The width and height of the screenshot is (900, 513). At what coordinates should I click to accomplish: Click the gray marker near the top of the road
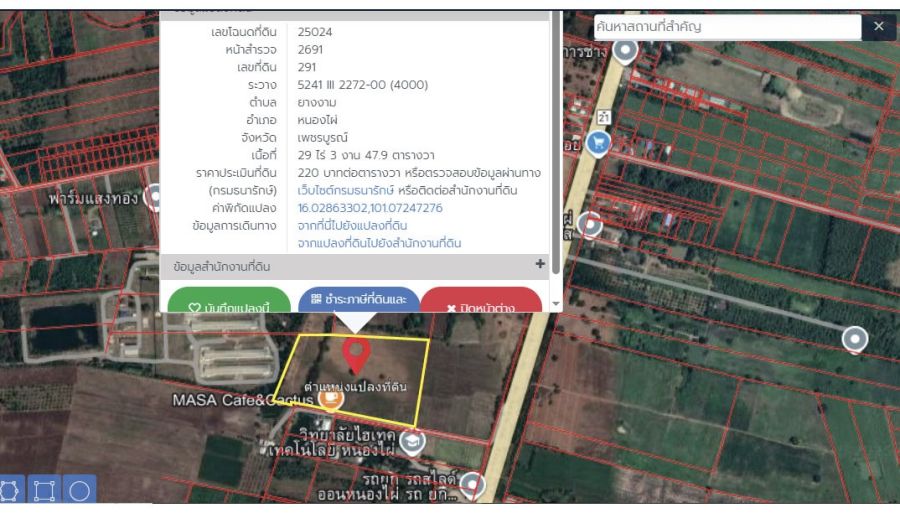(x=627, y=50)
